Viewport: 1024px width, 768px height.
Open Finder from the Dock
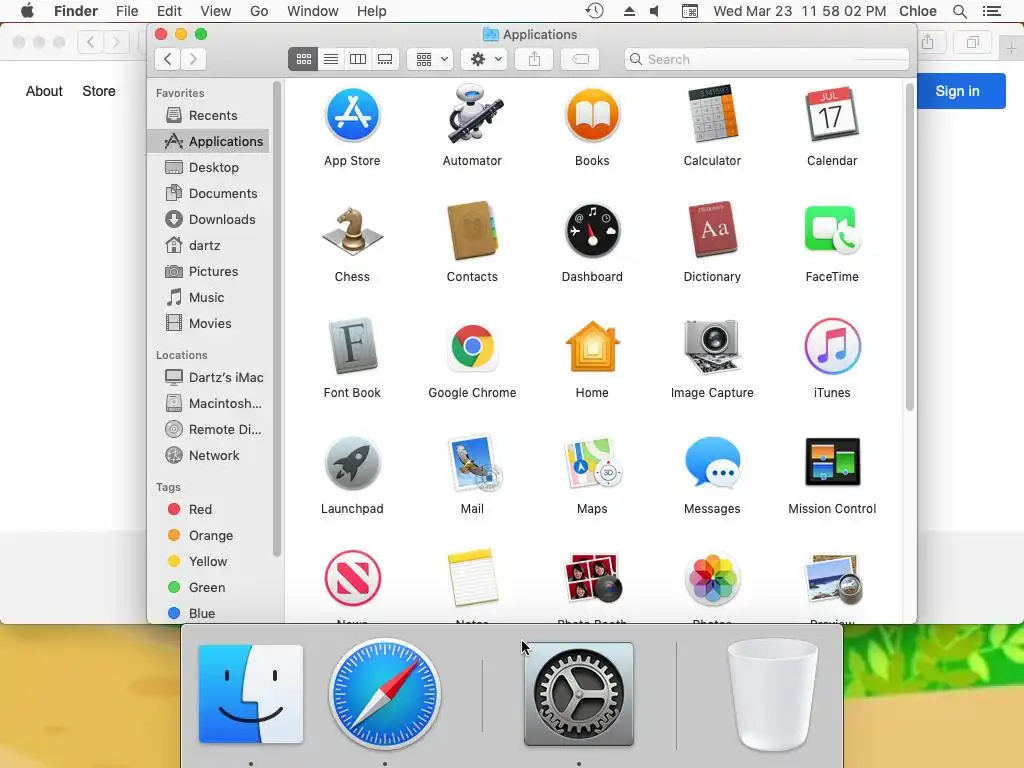pyautogui.click(x=251, y=694)
